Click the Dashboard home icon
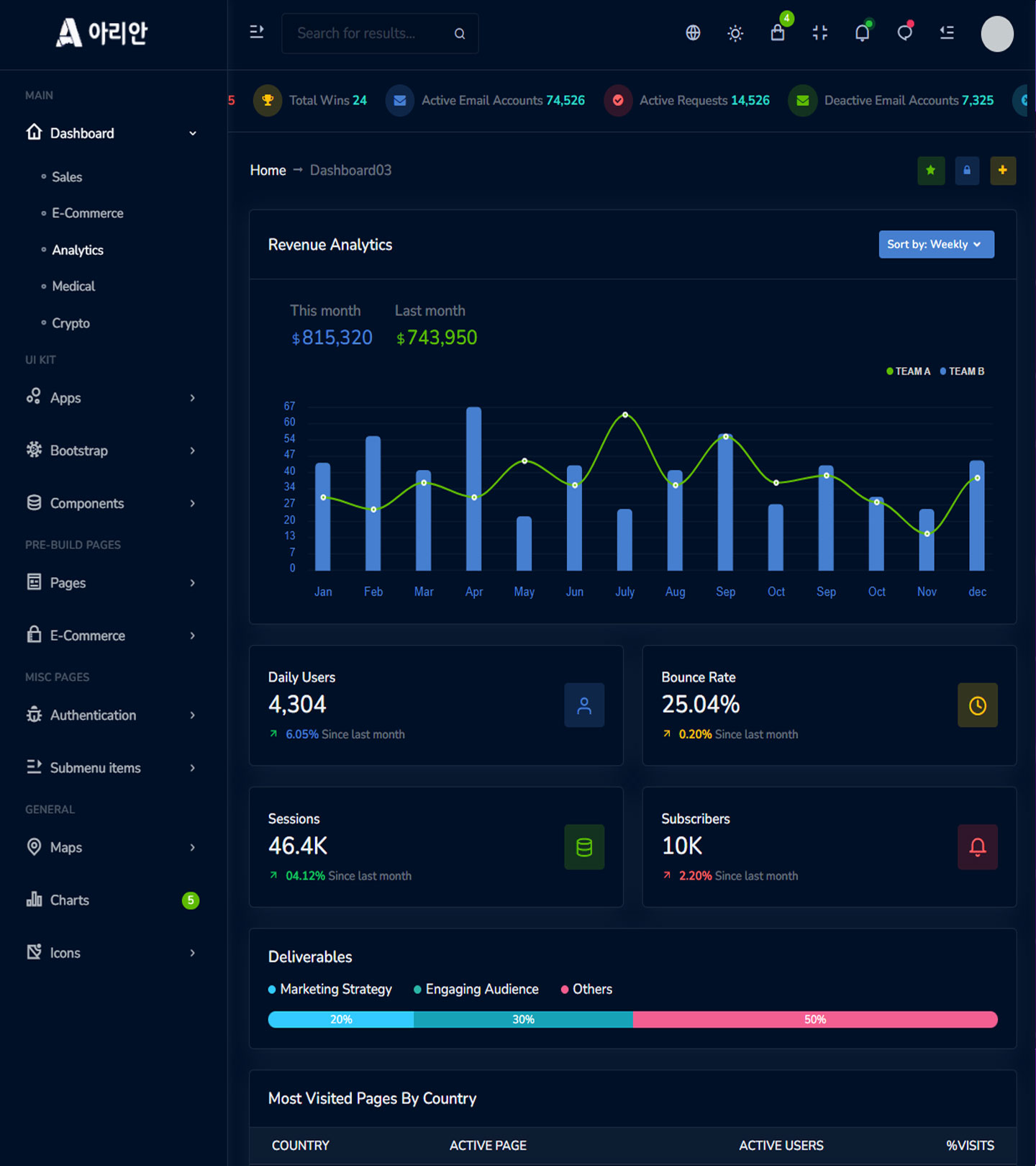1036x1166 pixels. [x=34, y=132]
